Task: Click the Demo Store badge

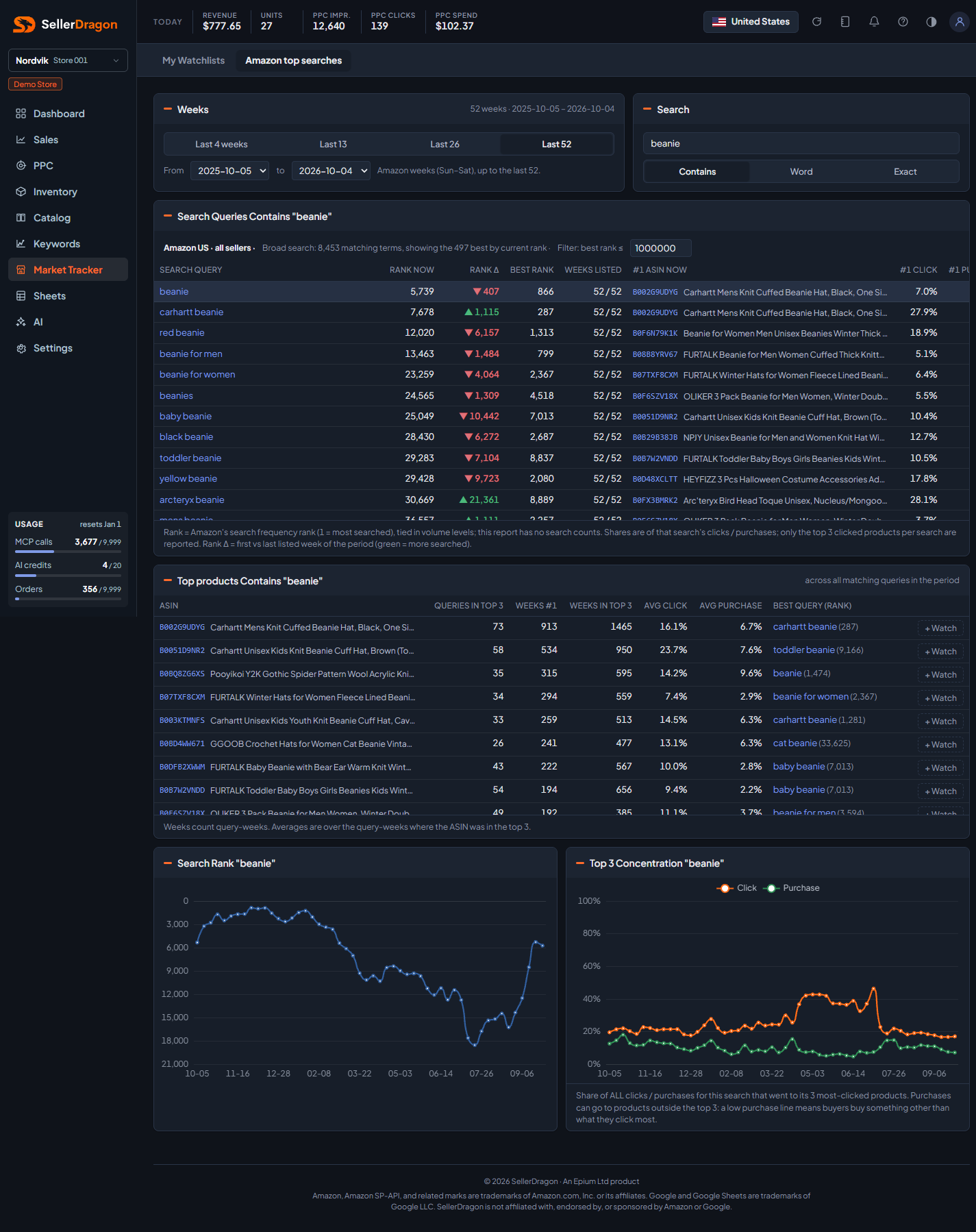Action: pyautogui.click(x=35, y=84)
